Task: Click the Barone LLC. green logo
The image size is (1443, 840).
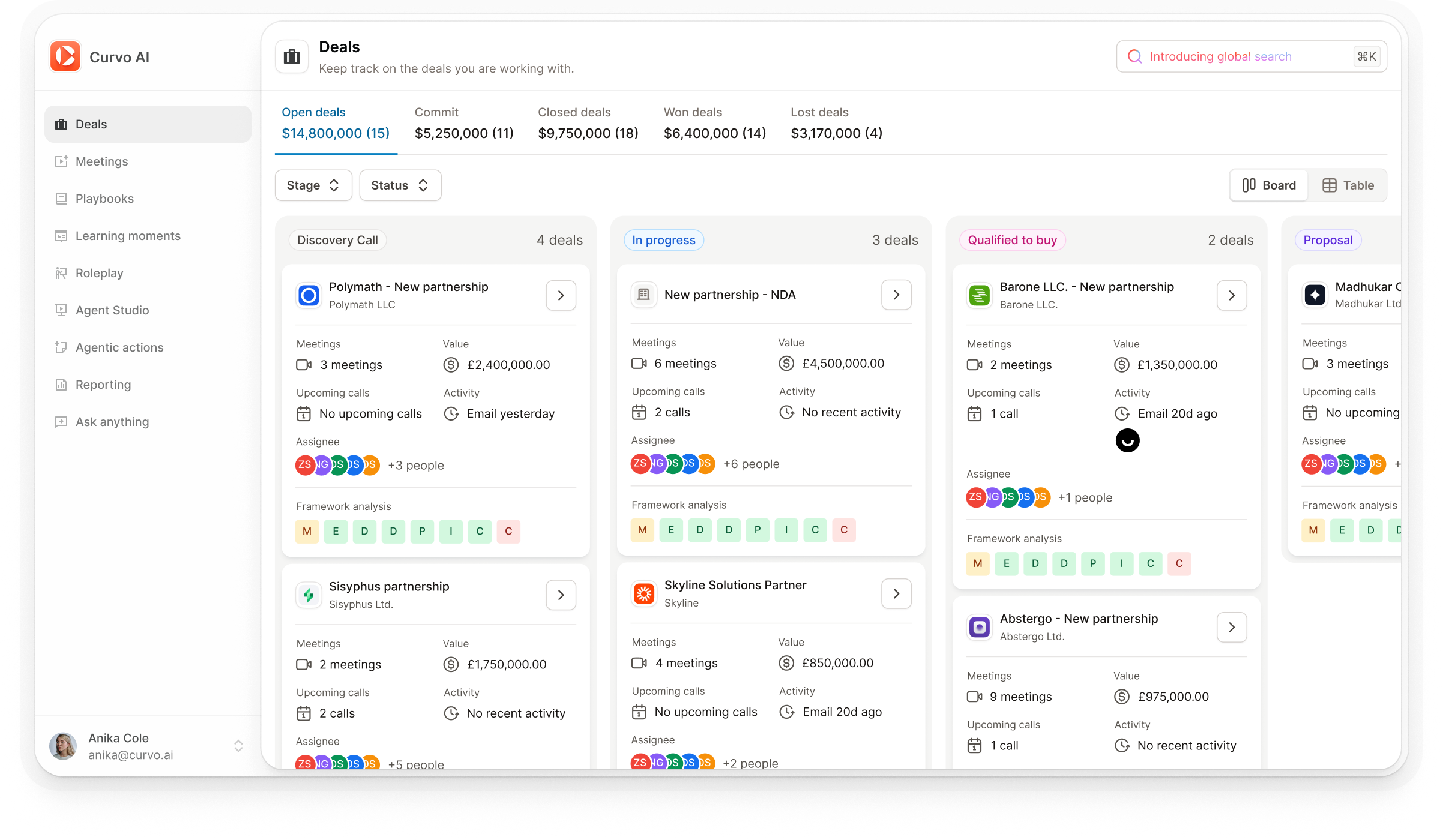Action: [x=980, y=295]
